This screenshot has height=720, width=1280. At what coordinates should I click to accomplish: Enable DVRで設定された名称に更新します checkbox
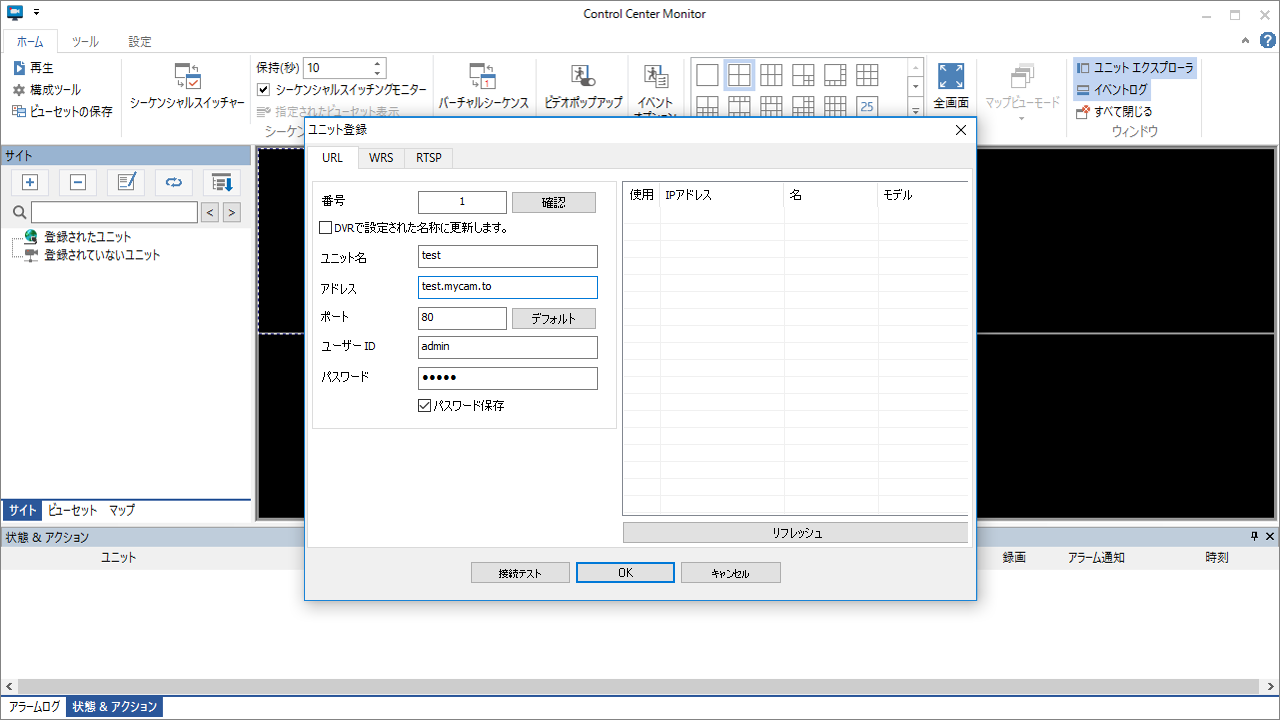[325, 228]
